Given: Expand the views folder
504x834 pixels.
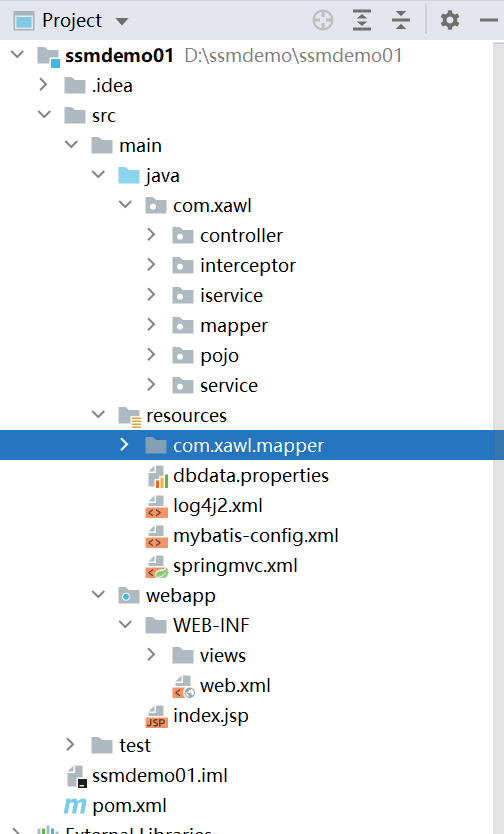Looking at the screenshot, I should click(152, 654).
